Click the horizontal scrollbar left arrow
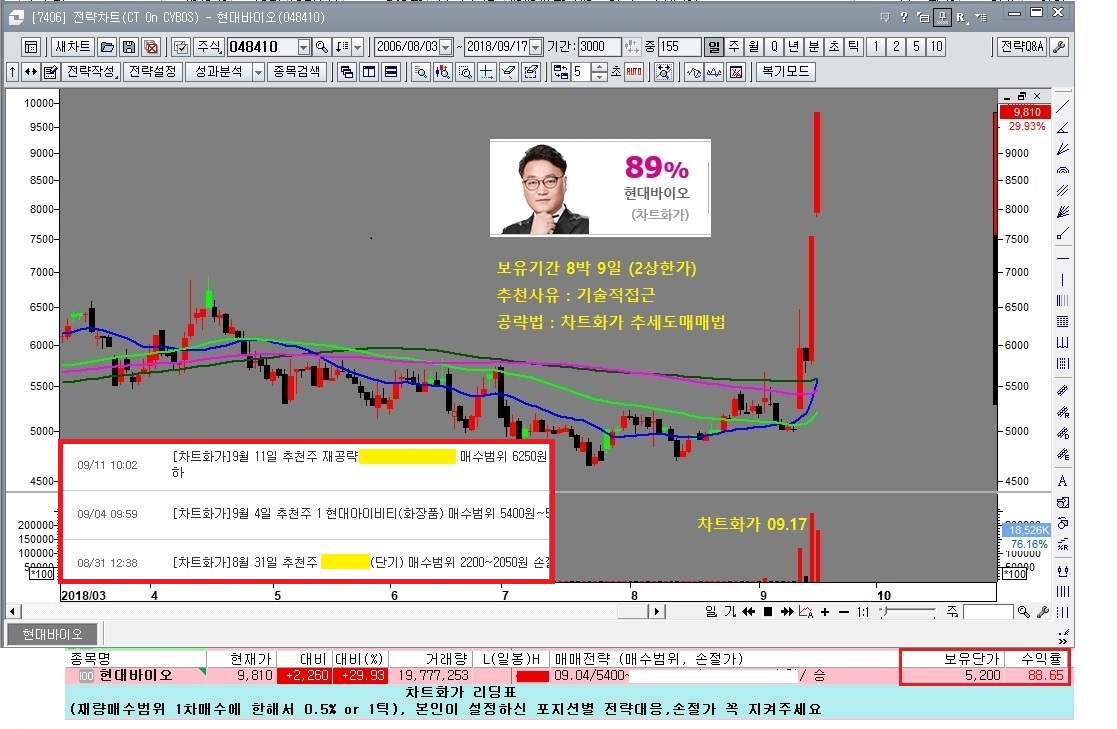 coord(14,611)
